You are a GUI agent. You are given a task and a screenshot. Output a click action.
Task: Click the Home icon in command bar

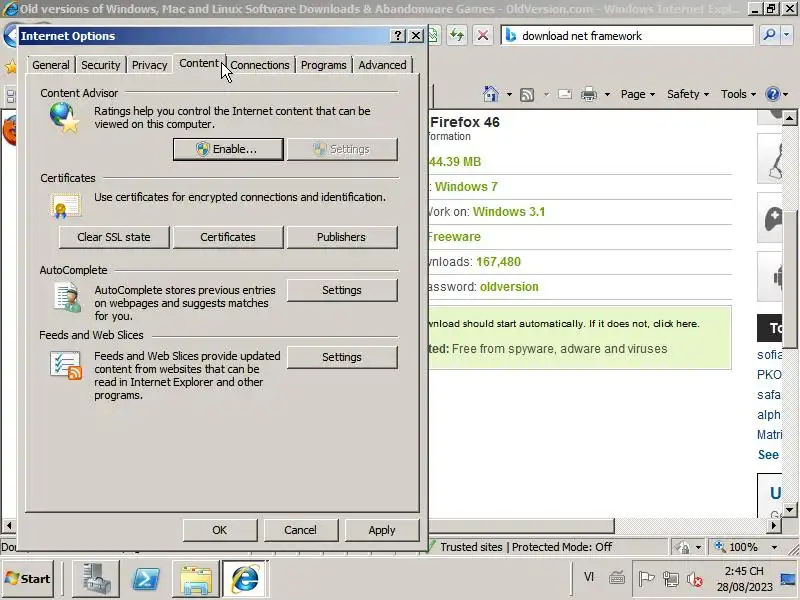[491, 94]
